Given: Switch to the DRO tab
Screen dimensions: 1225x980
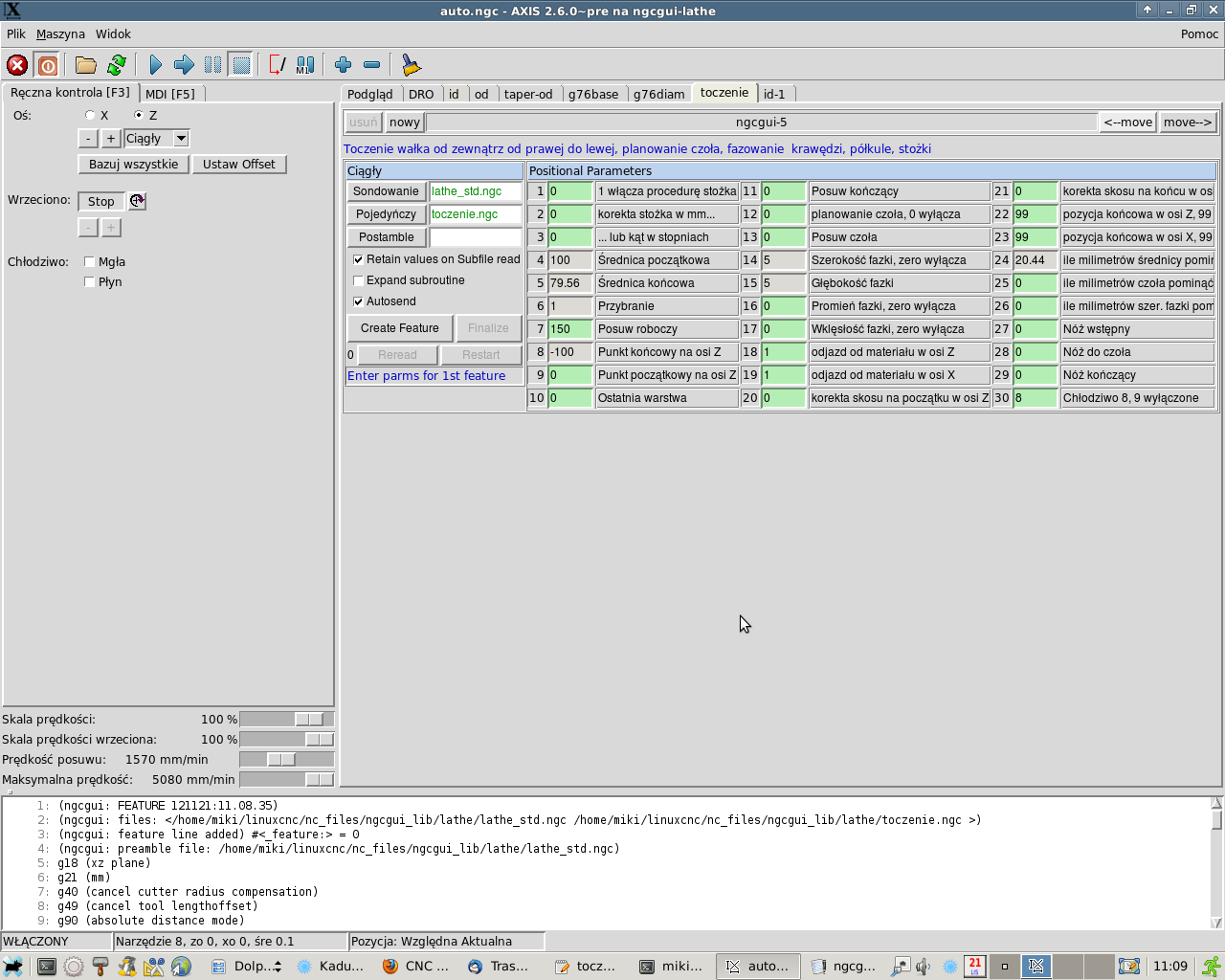Looking at the screenshot, I should click(421, 94).
